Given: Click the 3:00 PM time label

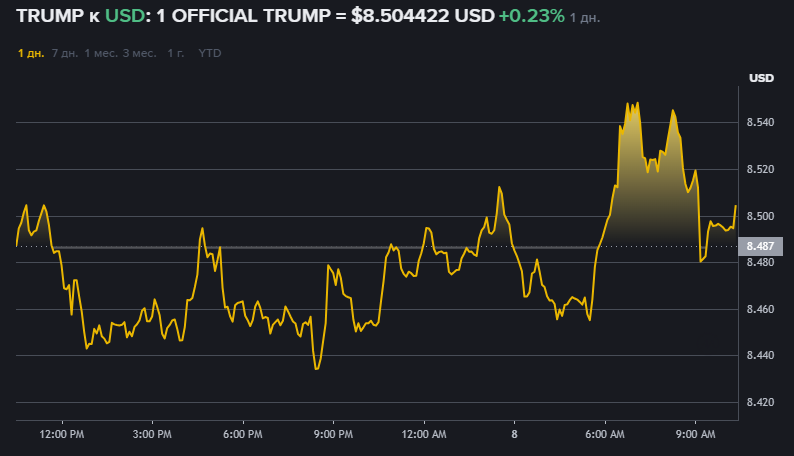Looking at the screenshot, I should (x=152, y=434).
